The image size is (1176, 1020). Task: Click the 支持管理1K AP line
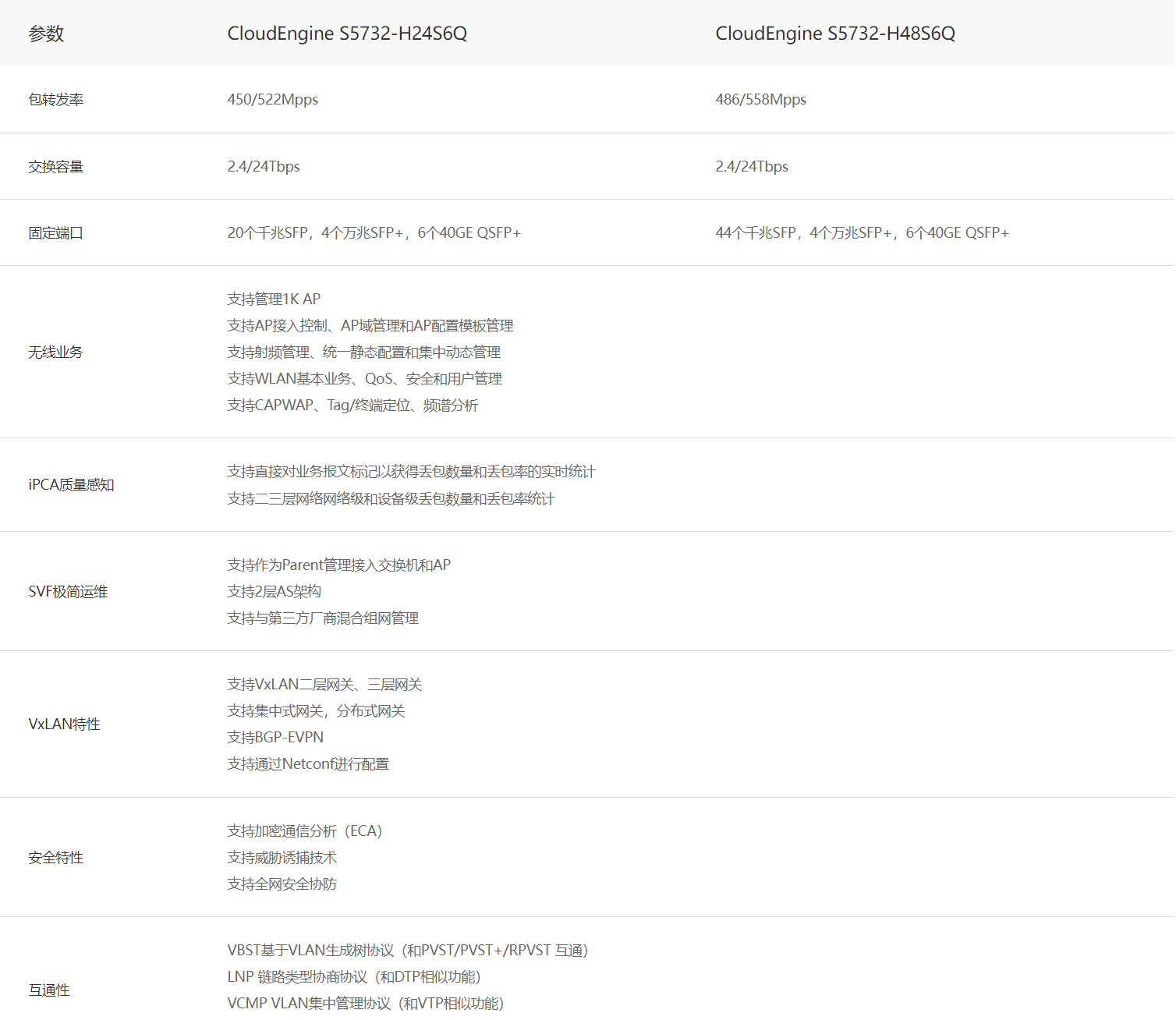[274, 299]
